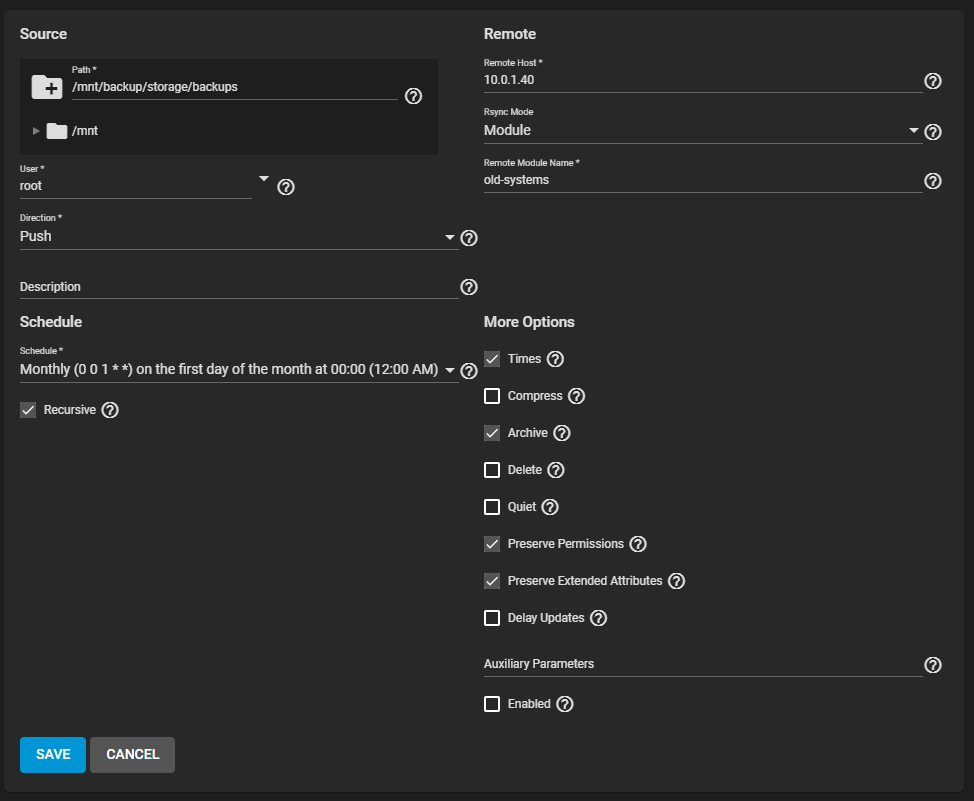974x801 pixels.
Task: Click the User field containing root
Action: 135,186
